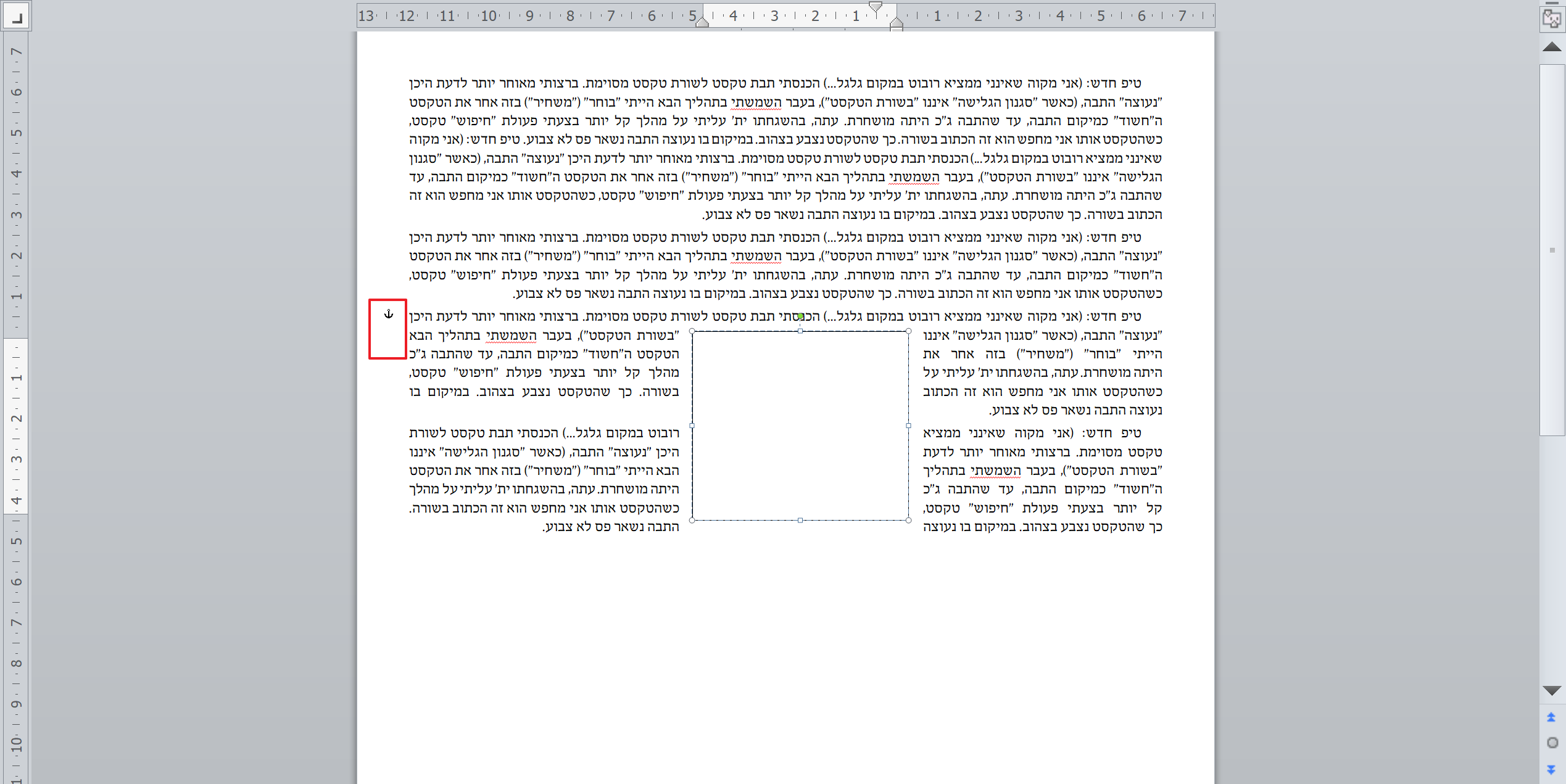Click the First Line Indent marker on the ruler
Screen dimensions: 1566x784
[876, 7]
